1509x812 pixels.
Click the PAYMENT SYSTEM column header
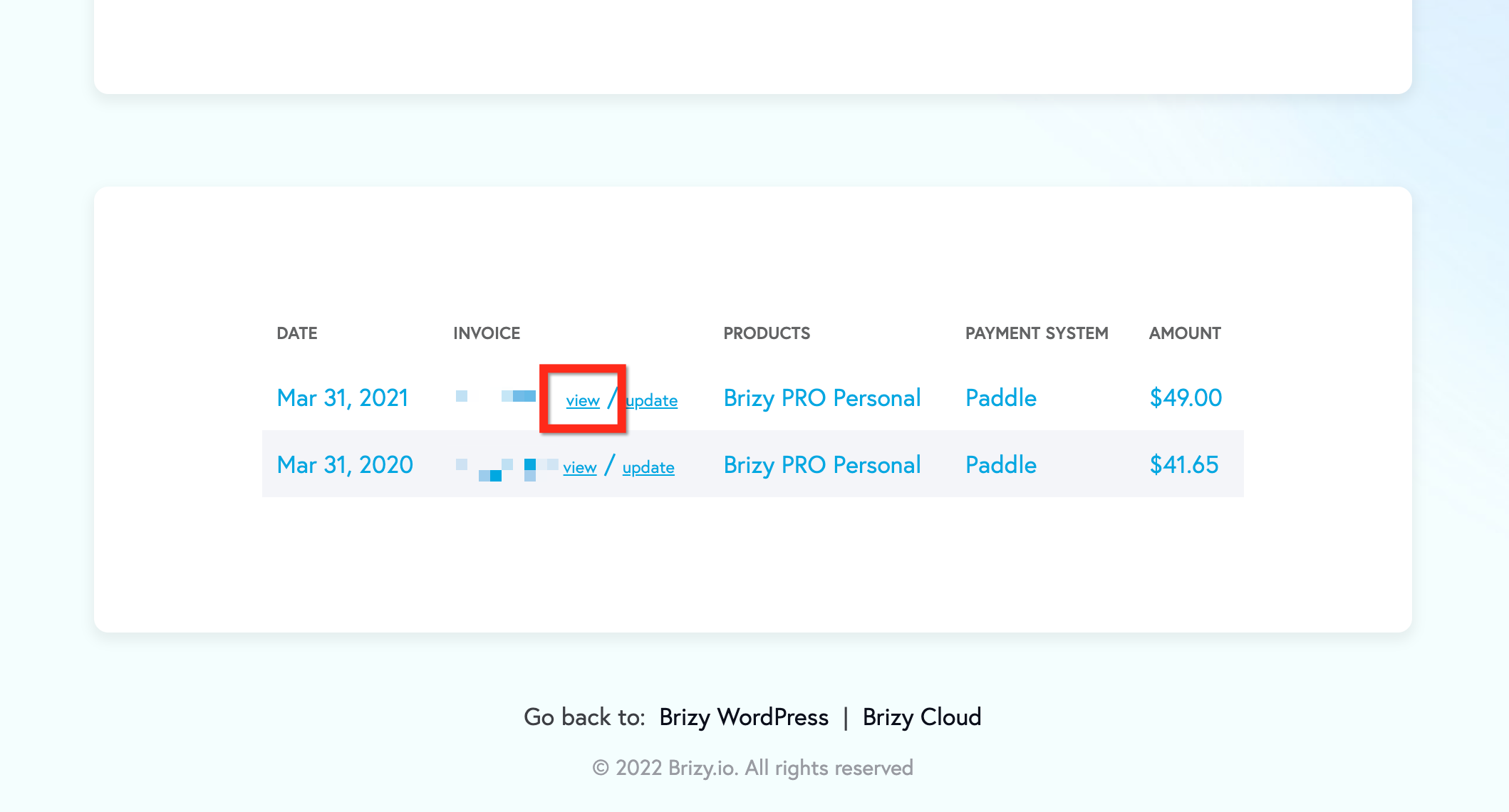pos(1037,333)
